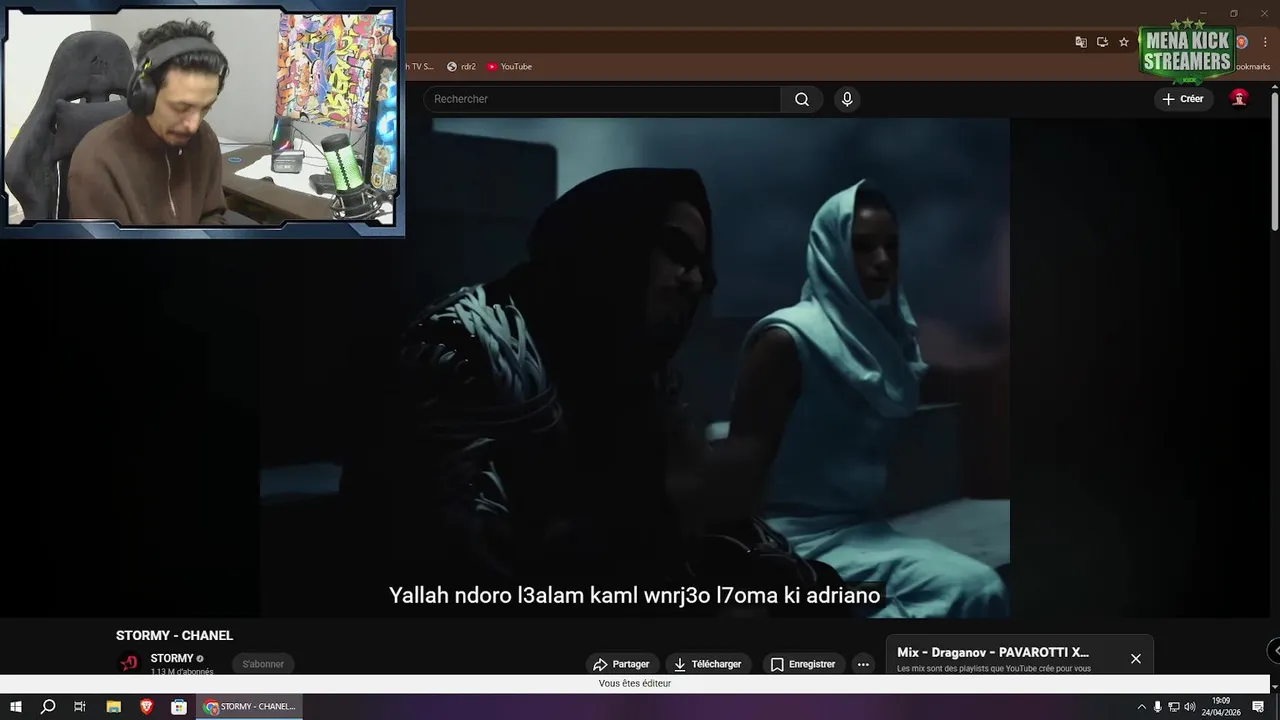Click the YouTube search magnifier button
The width and height of the screenshot is (1280, 720).
coord(802,99)
